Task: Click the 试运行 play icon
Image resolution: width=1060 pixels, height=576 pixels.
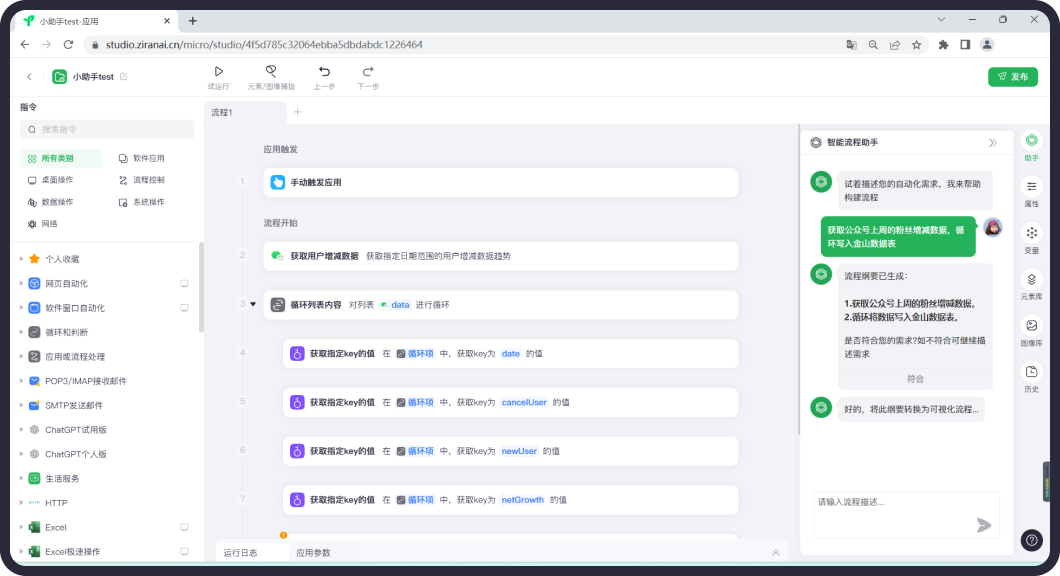Action: tap(218, 72)
